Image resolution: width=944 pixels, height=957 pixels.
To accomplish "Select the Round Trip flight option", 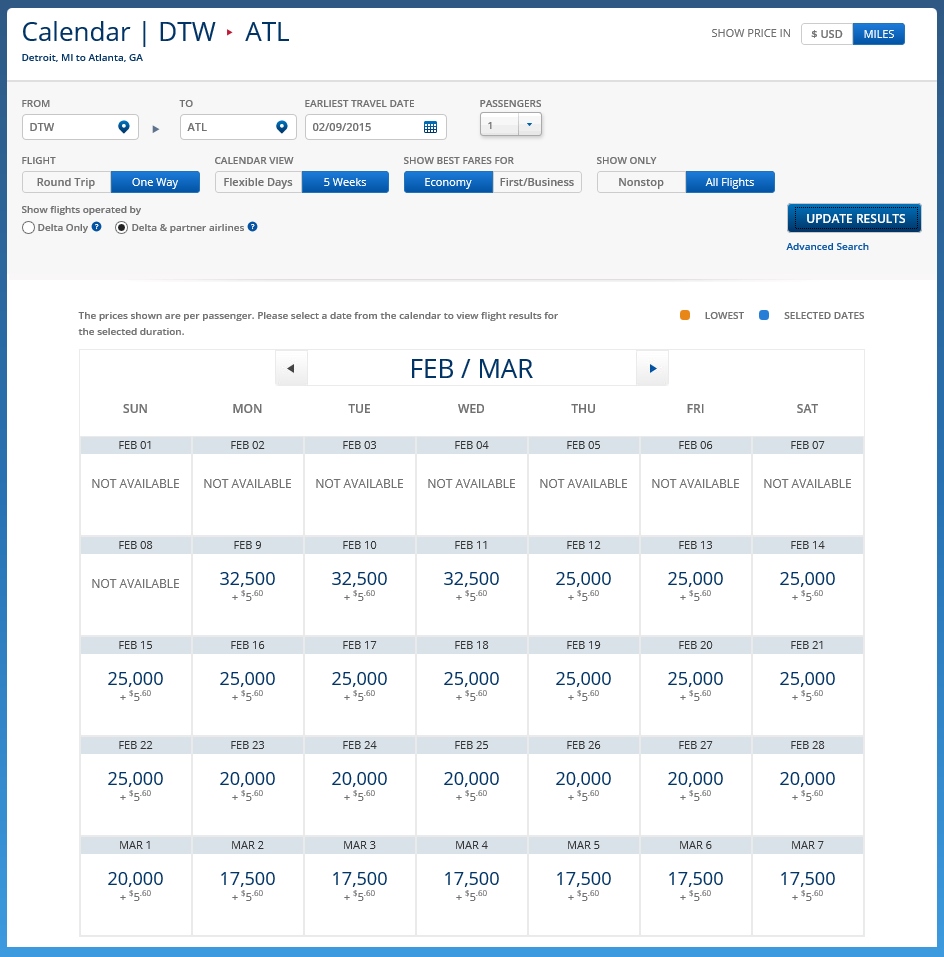I will (x=66, y=182).
